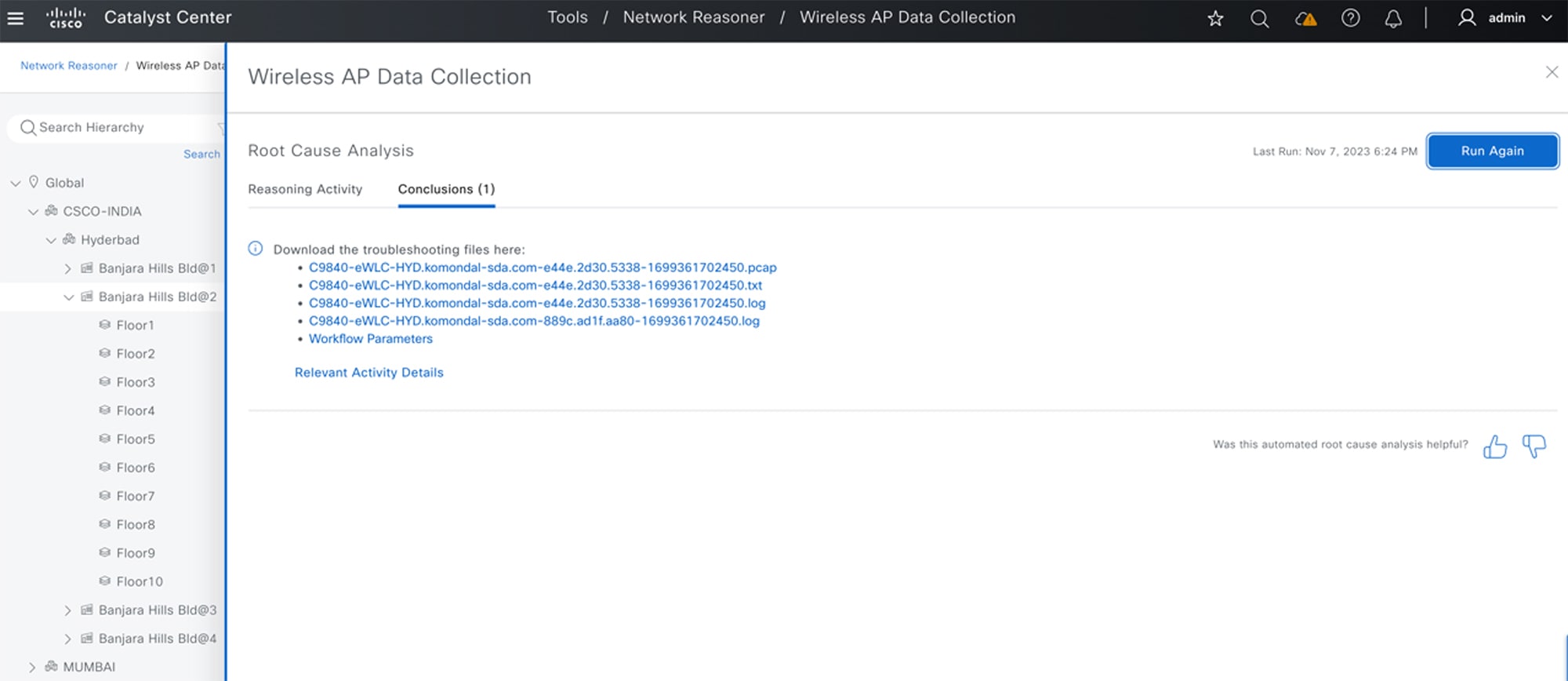Image resolution: width=1568 pixels, height=681 pixels.
Task: Open Relevant Activity Details link
Action: pos(369,373)
